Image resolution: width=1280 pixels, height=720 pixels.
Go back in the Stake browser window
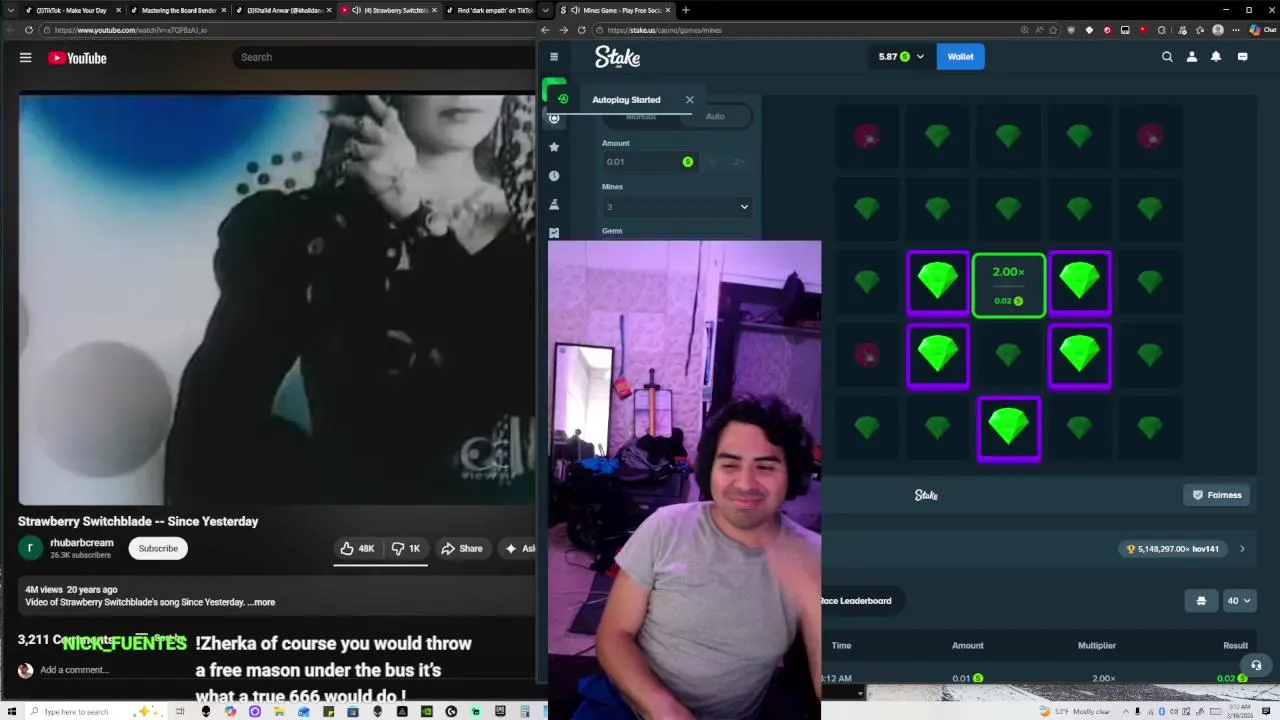[x=545, y=30]
